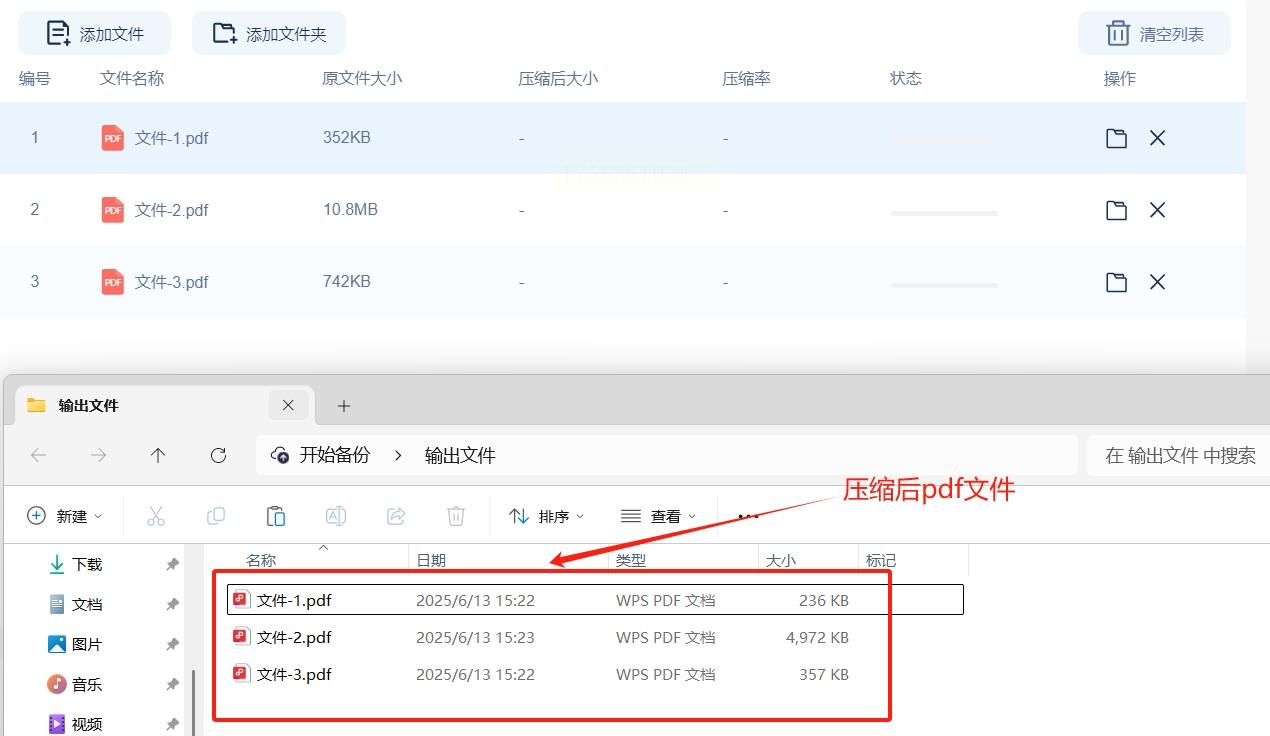Open the 新建 dropdown menu

[x=65, y=516]
